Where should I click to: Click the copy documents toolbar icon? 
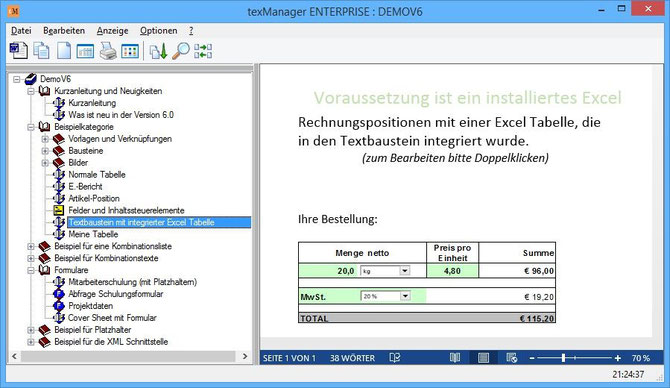(41, 51)
